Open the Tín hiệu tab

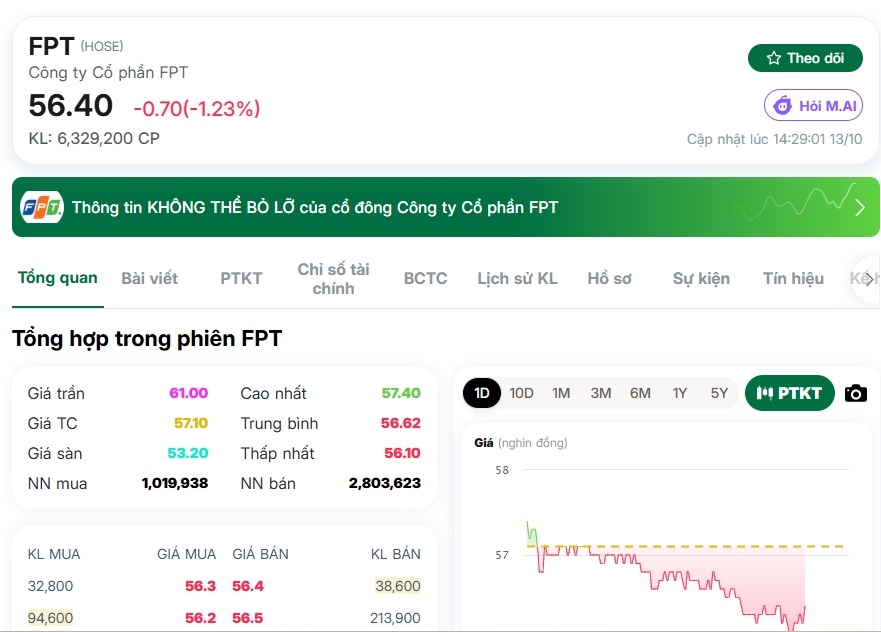[793, 278]
